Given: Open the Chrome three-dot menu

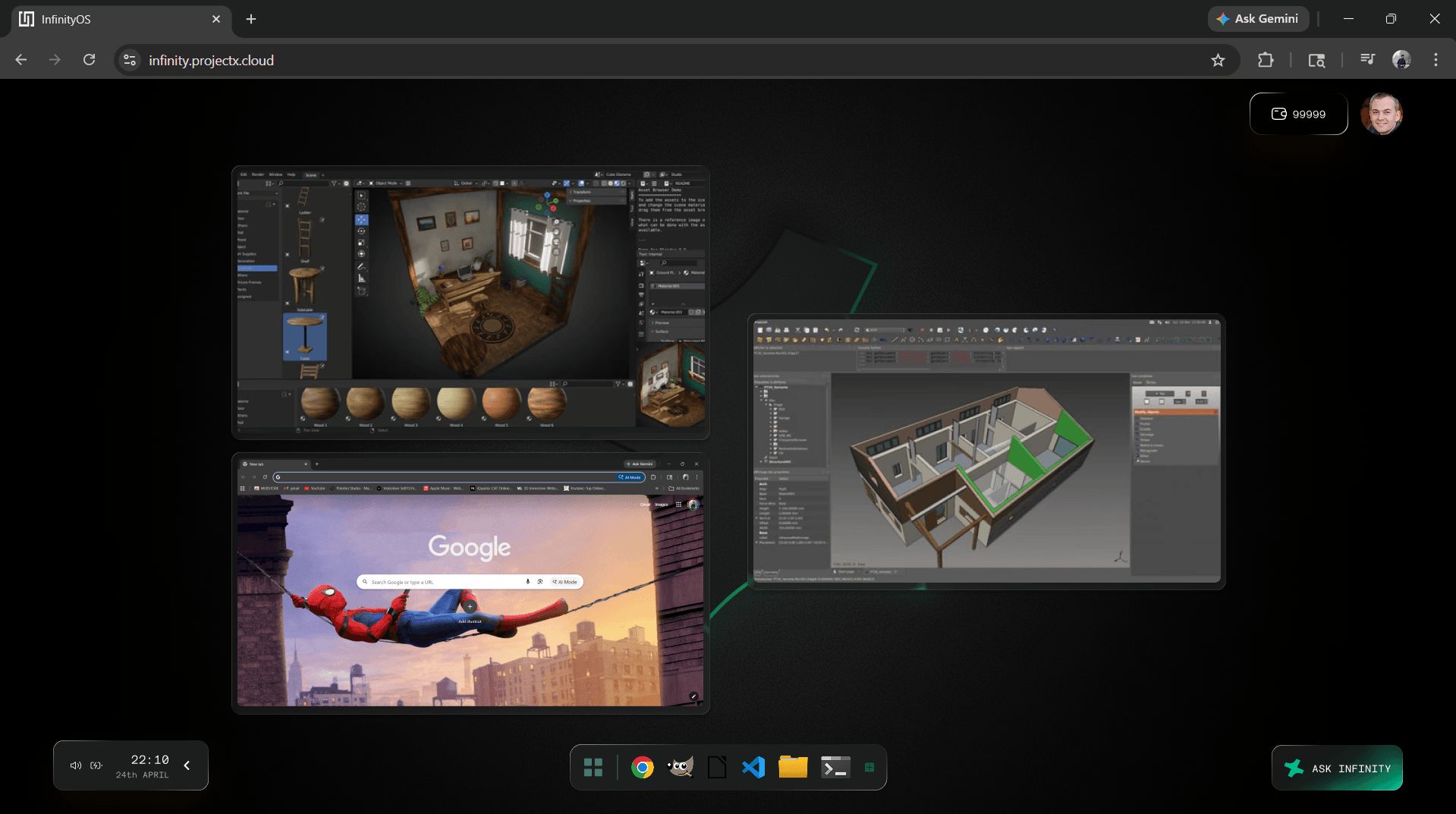Looking at the screenshot, I should (1436, 60).
